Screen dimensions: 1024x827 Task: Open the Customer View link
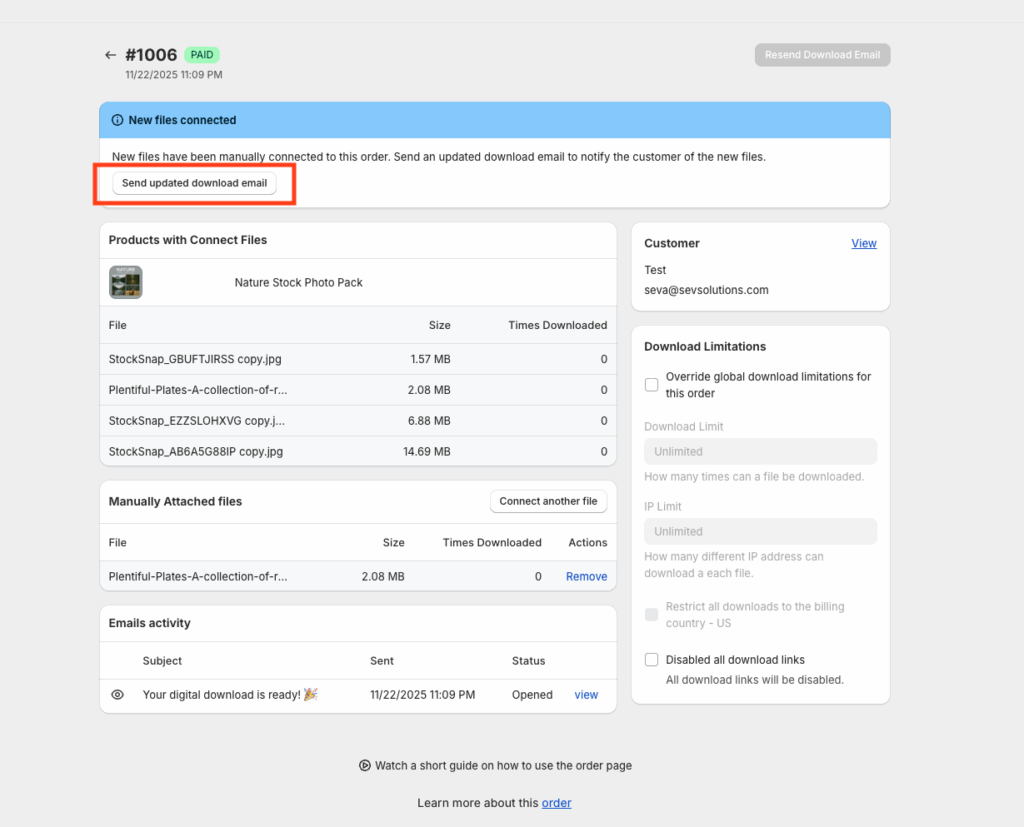(864, 243)
